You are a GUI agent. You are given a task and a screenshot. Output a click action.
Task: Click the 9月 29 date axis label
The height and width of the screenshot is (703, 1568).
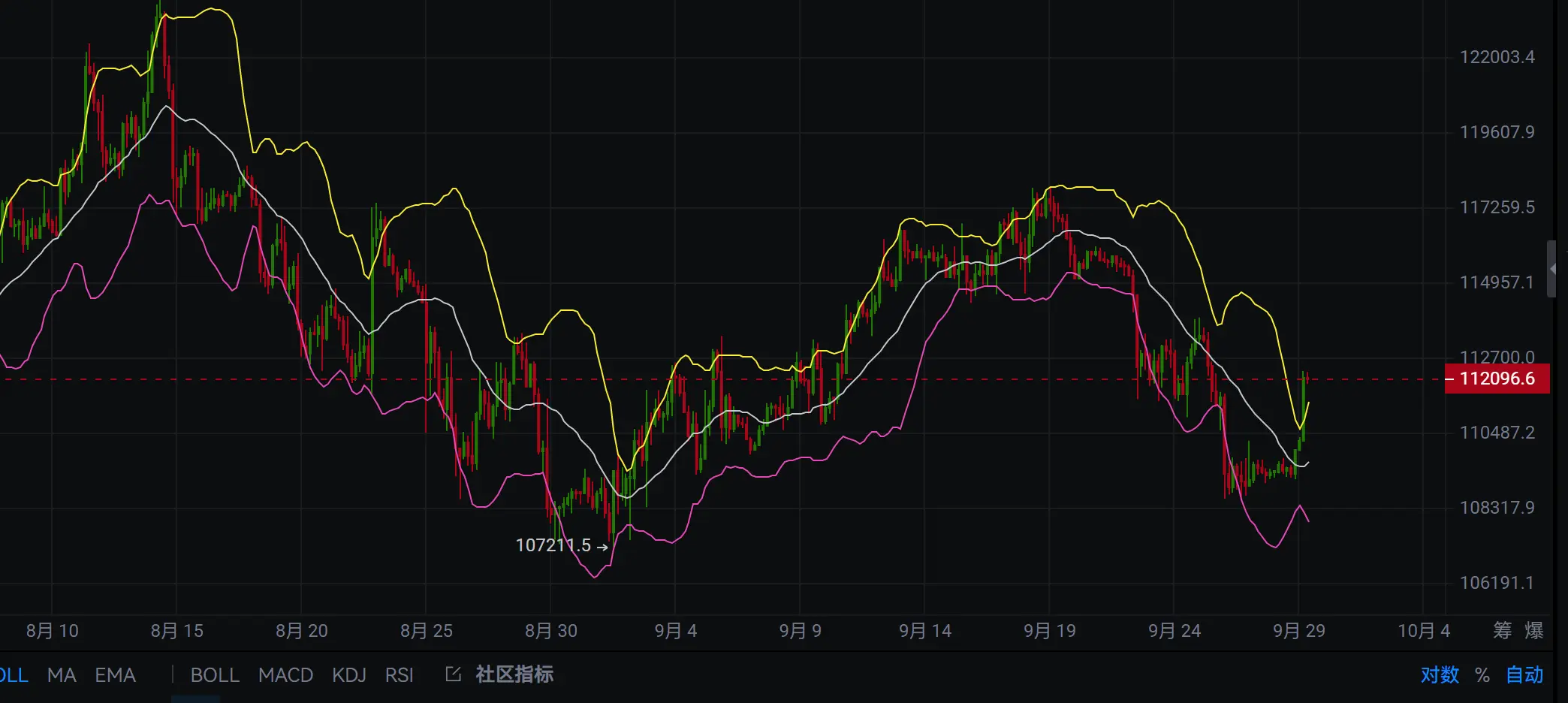pyautogui.click(x=1299, y=631)
